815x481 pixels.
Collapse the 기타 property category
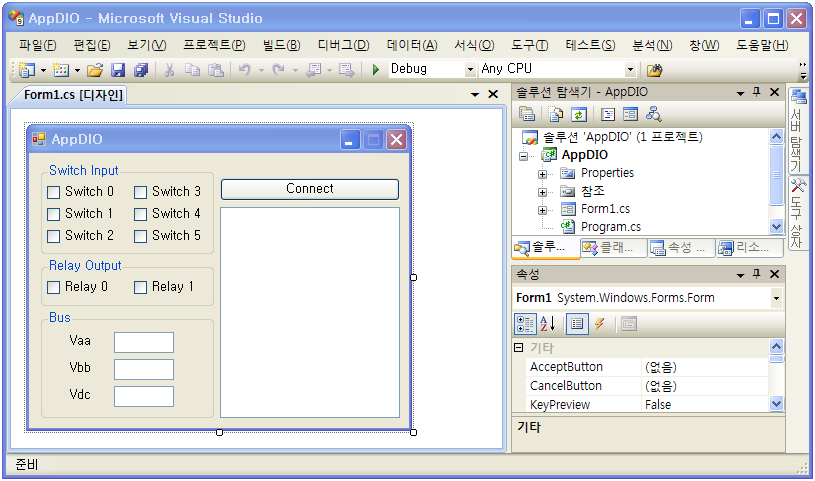point(518,347)
